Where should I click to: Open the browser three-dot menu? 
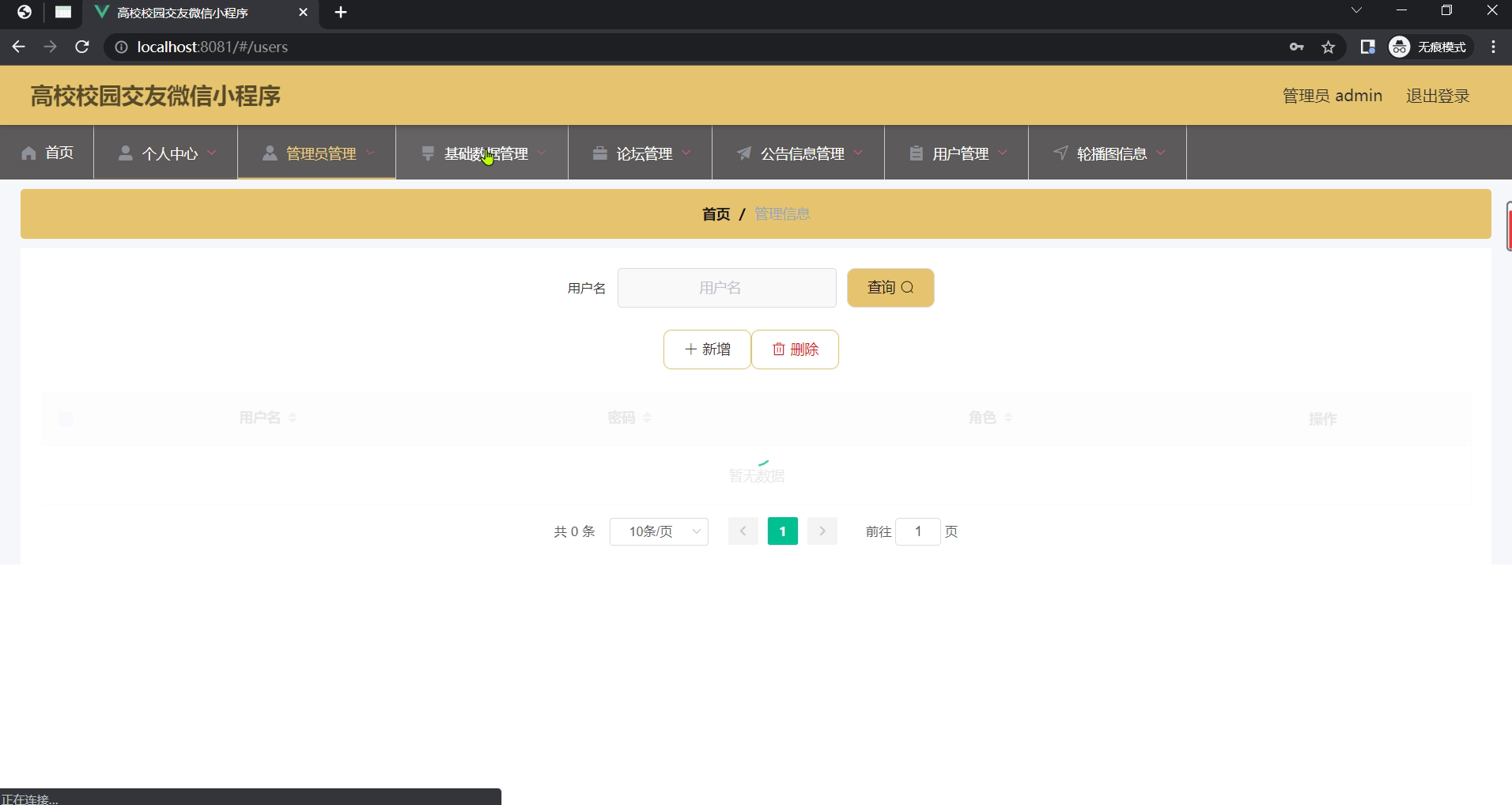(x=1493, y=47)
